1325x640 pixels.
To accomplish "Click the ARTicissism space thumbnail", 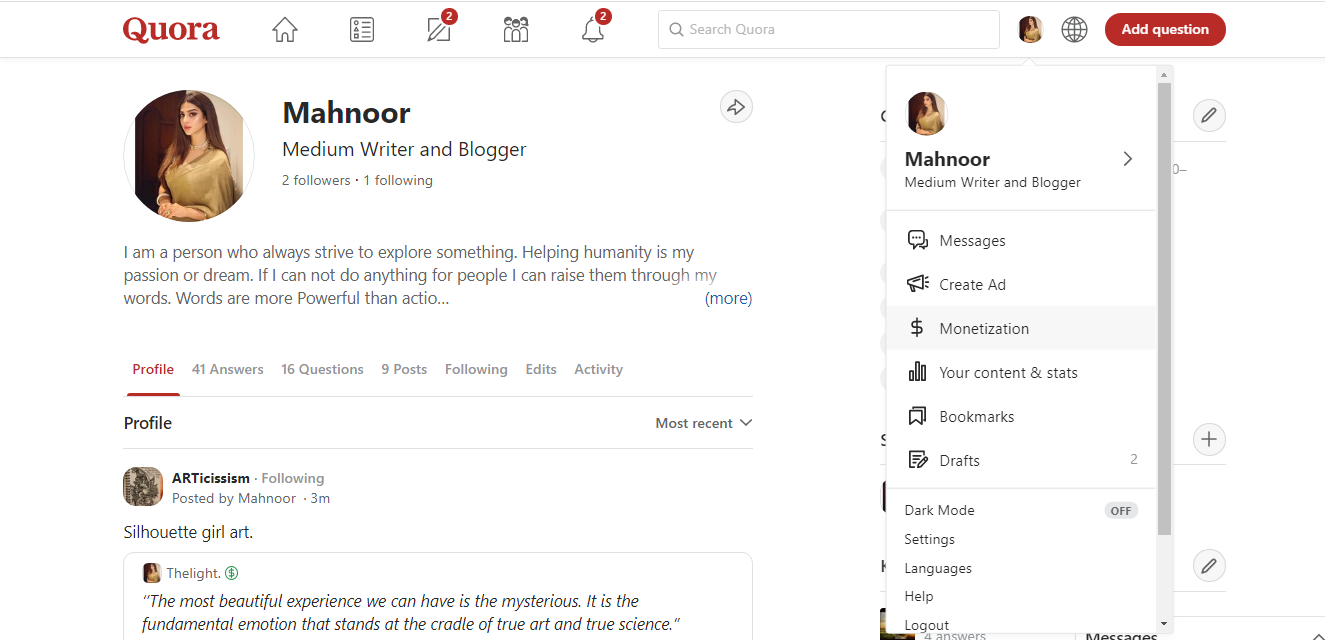I will (143, 487).
